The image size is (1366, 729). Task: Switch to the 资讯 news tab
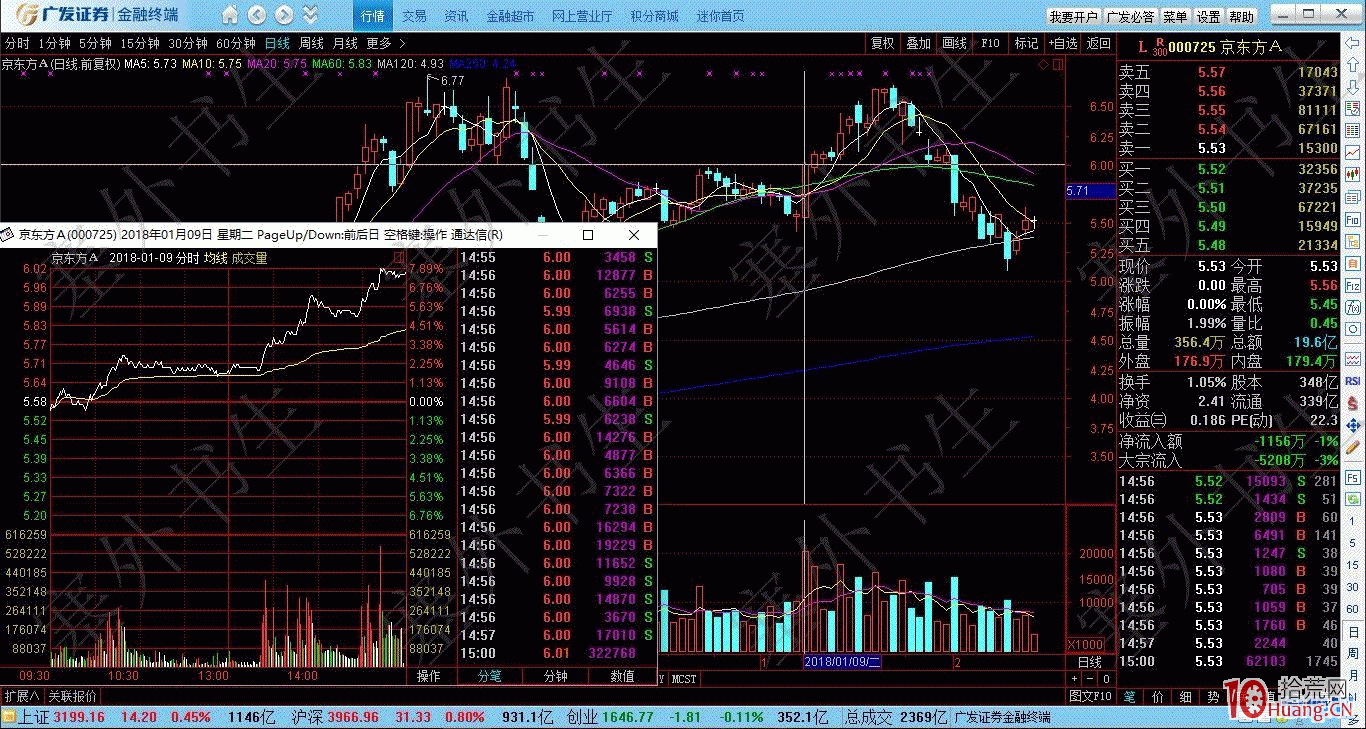[456, 16]
